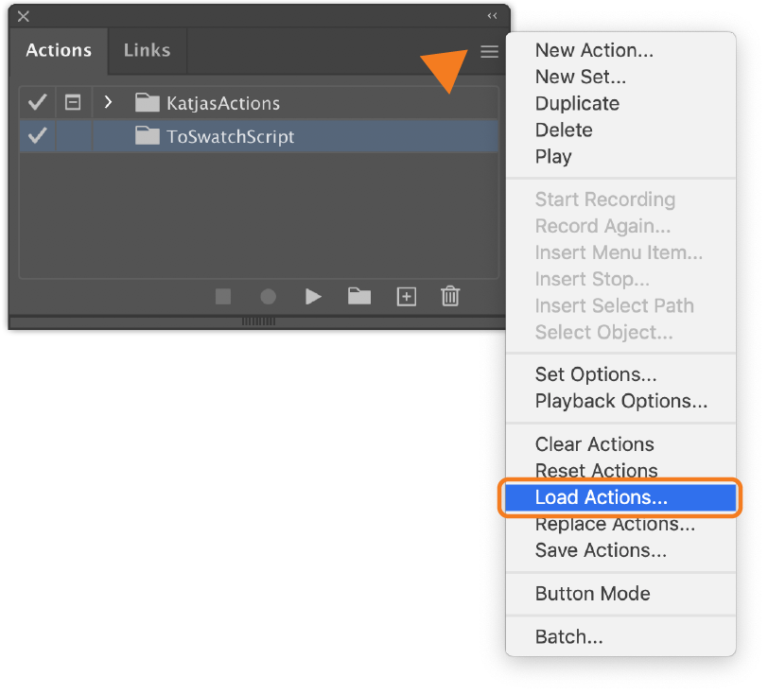Collapse panel with double-arrow icon
The image size is (768, 694).
[x=492, y=16]
